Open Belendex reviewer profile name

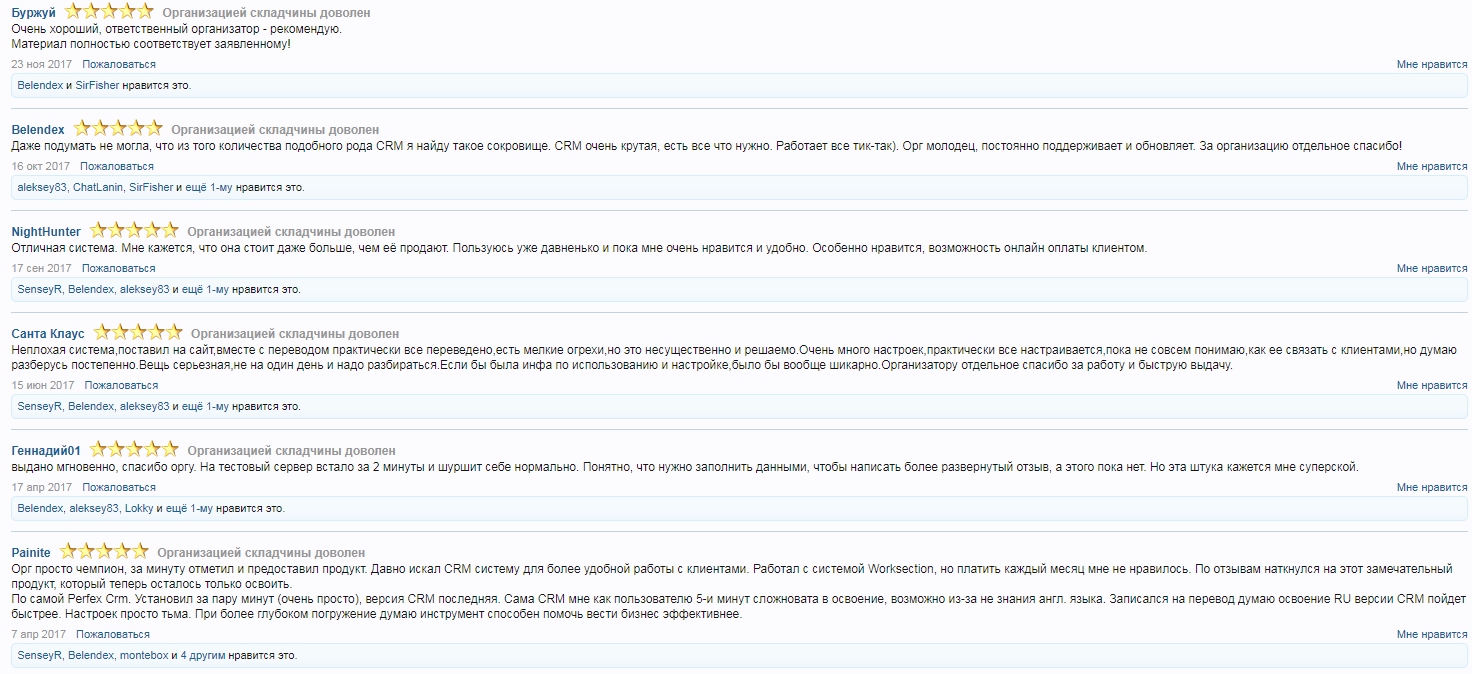tap(38, 130)
